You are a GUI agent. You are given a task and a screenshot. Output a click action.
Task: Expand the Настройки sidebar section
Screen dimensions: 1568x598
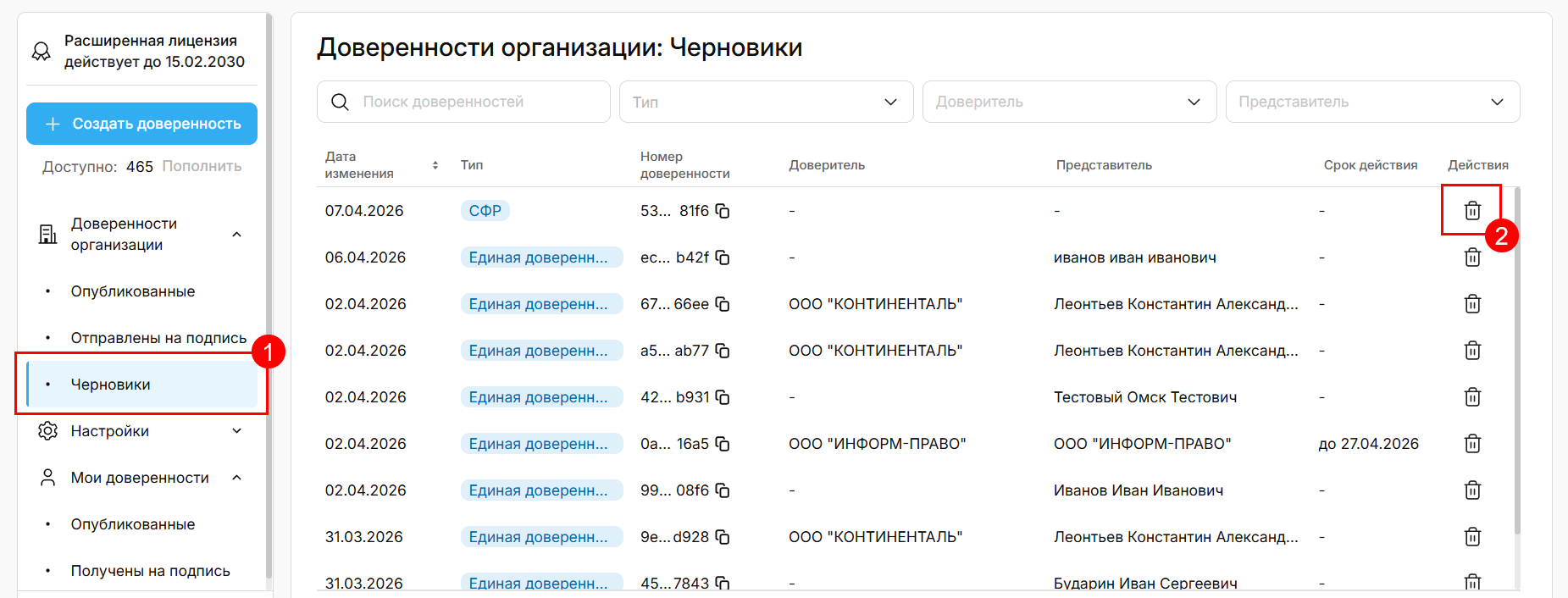236,431
